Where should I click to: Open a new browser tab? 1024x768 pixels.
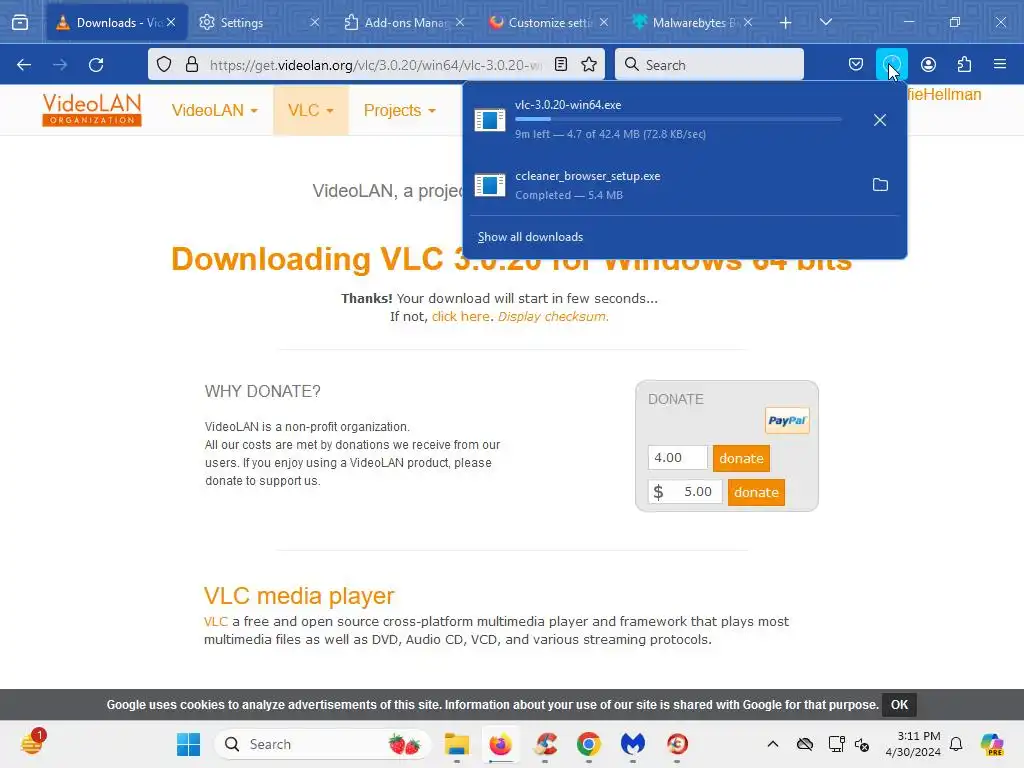pyautogui.click(x=786, y=22)
